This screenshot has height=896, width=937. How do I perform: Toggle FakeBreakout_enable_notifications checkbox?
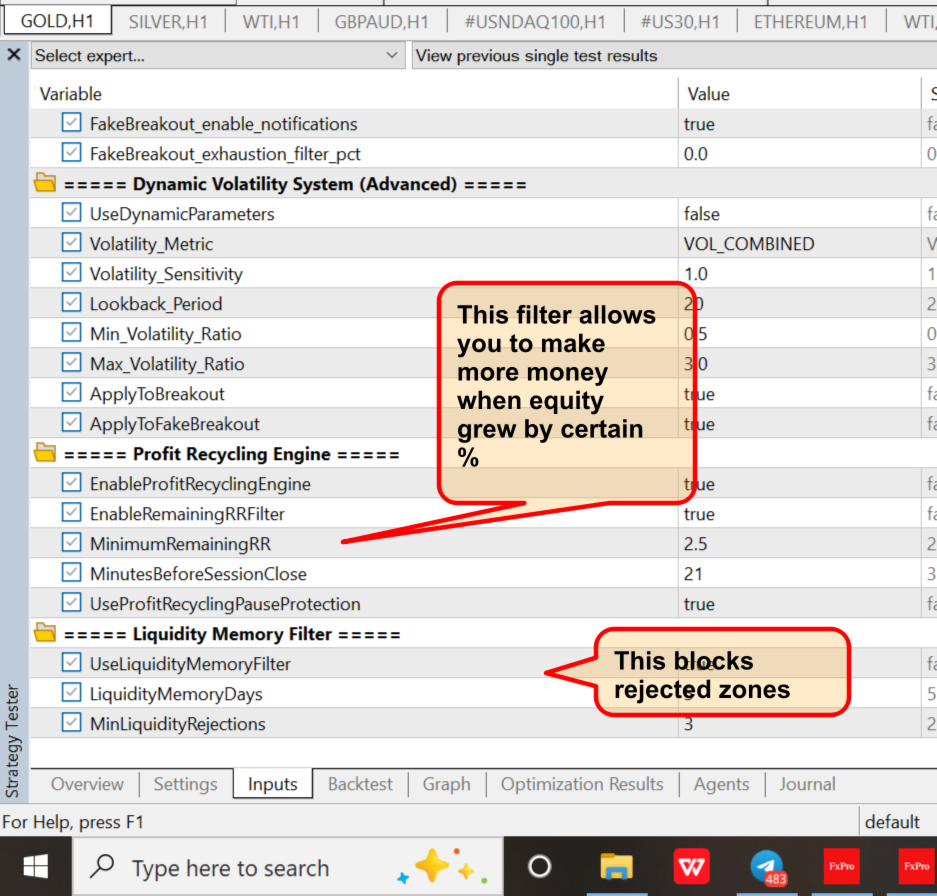pyautogui.click(x=71, y=123)
